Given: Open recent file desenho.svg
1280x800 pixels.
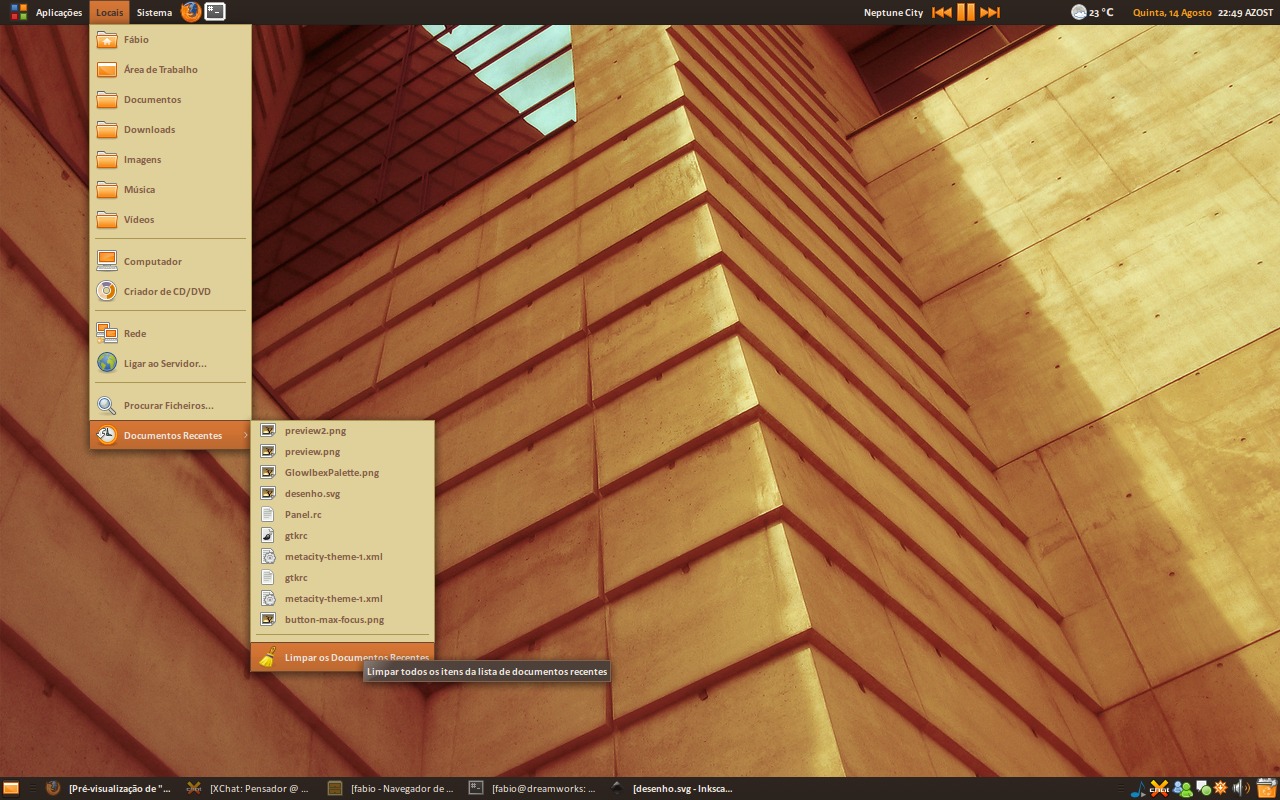Looking at the screenshot, I should point(342,494).
